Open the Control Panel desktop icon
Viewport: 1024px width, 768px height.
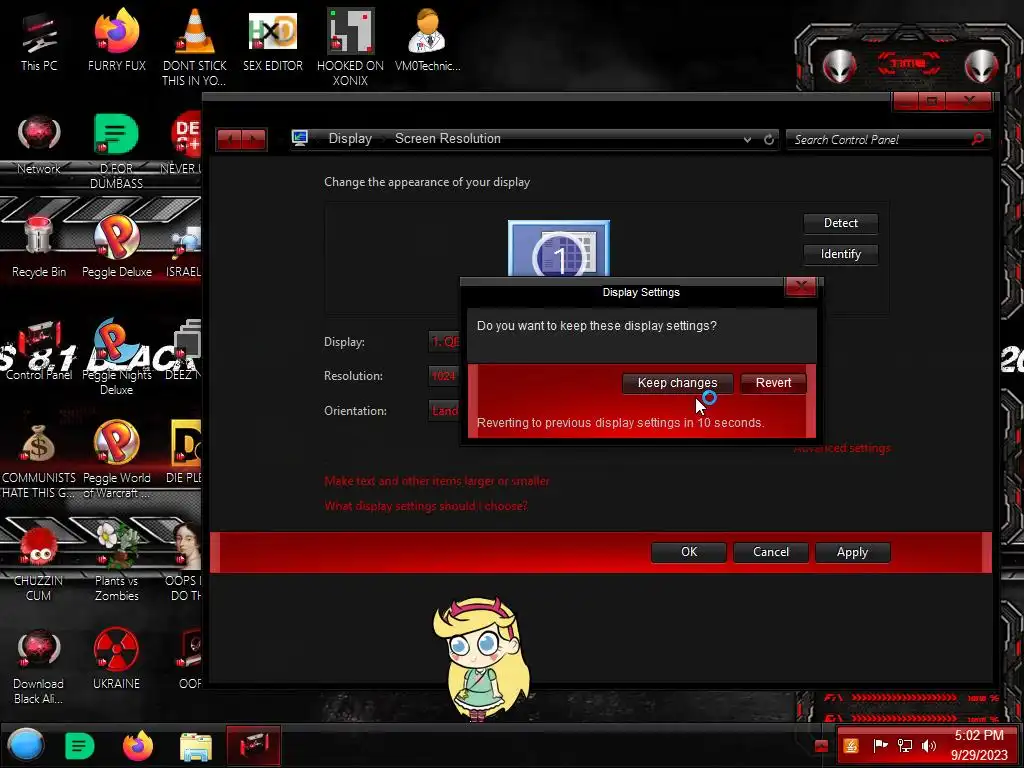coord(39,350)
